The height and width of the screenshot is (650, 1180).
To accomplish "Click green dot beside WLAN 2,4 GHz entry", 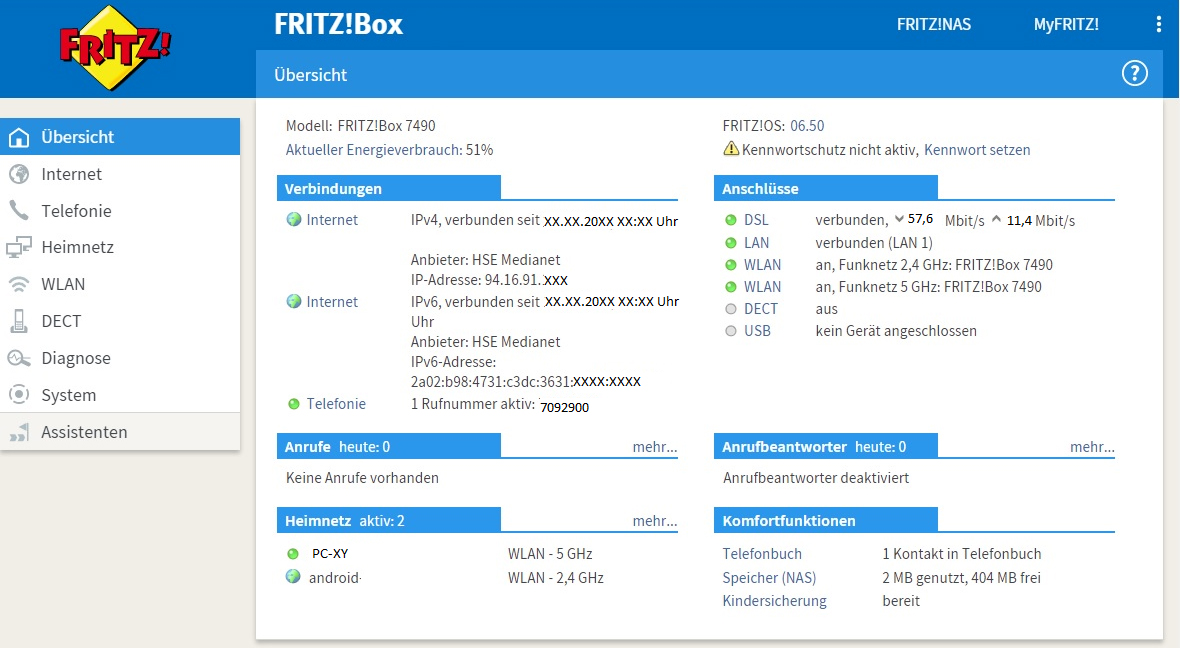I will [x=731, y=265].
